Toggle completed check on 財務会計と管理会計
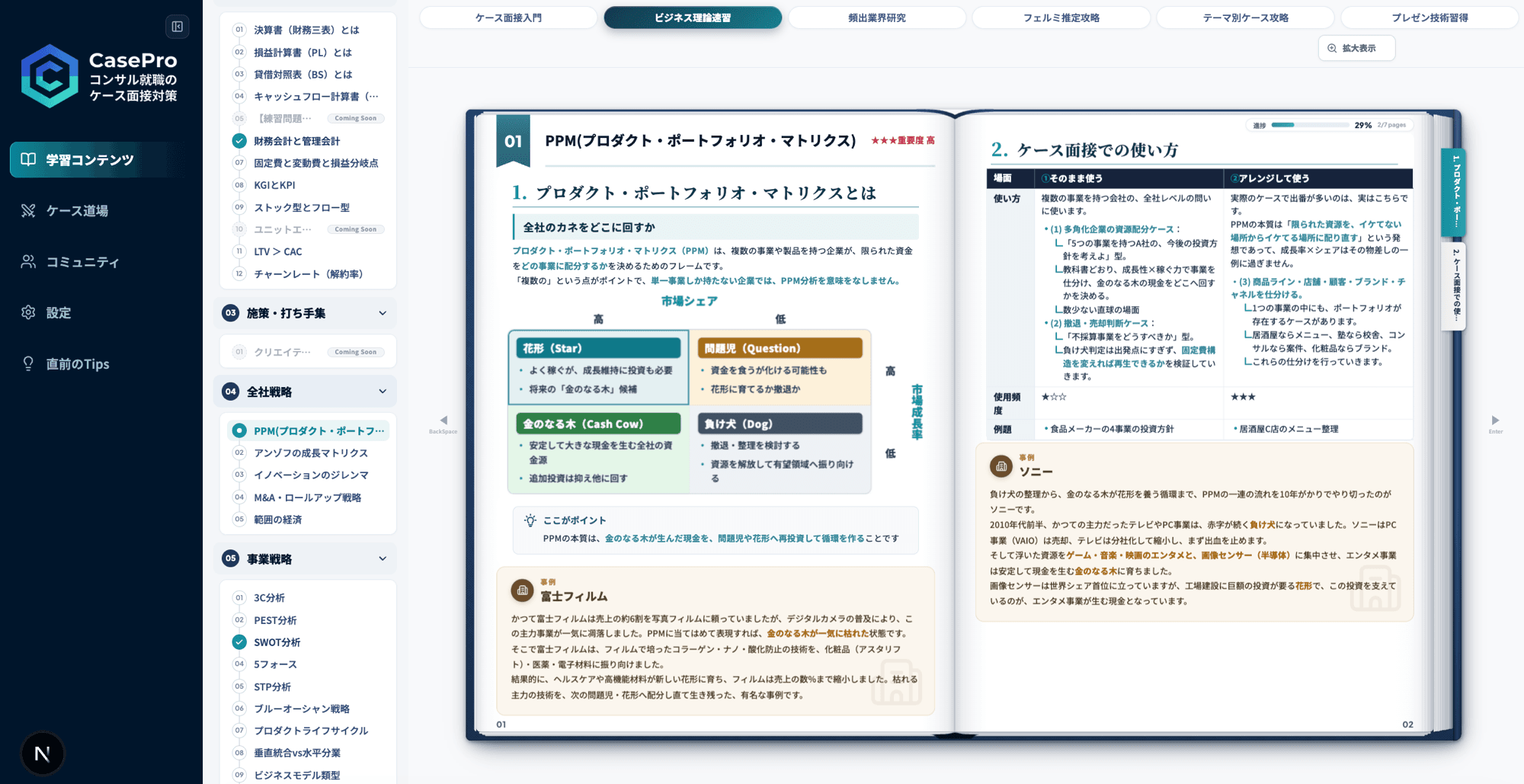Screen dimensions: 1524x784 pos(239,141)
